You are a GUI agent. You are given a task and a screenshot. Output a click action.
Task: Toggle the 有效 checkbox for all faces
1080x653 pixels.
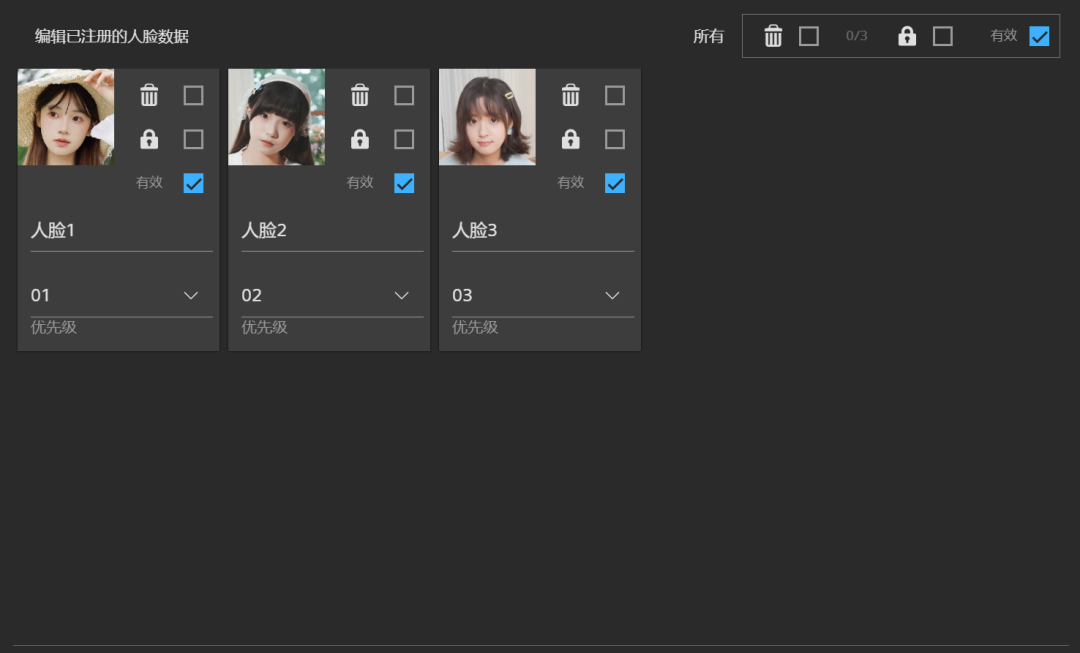[1039, 36]
